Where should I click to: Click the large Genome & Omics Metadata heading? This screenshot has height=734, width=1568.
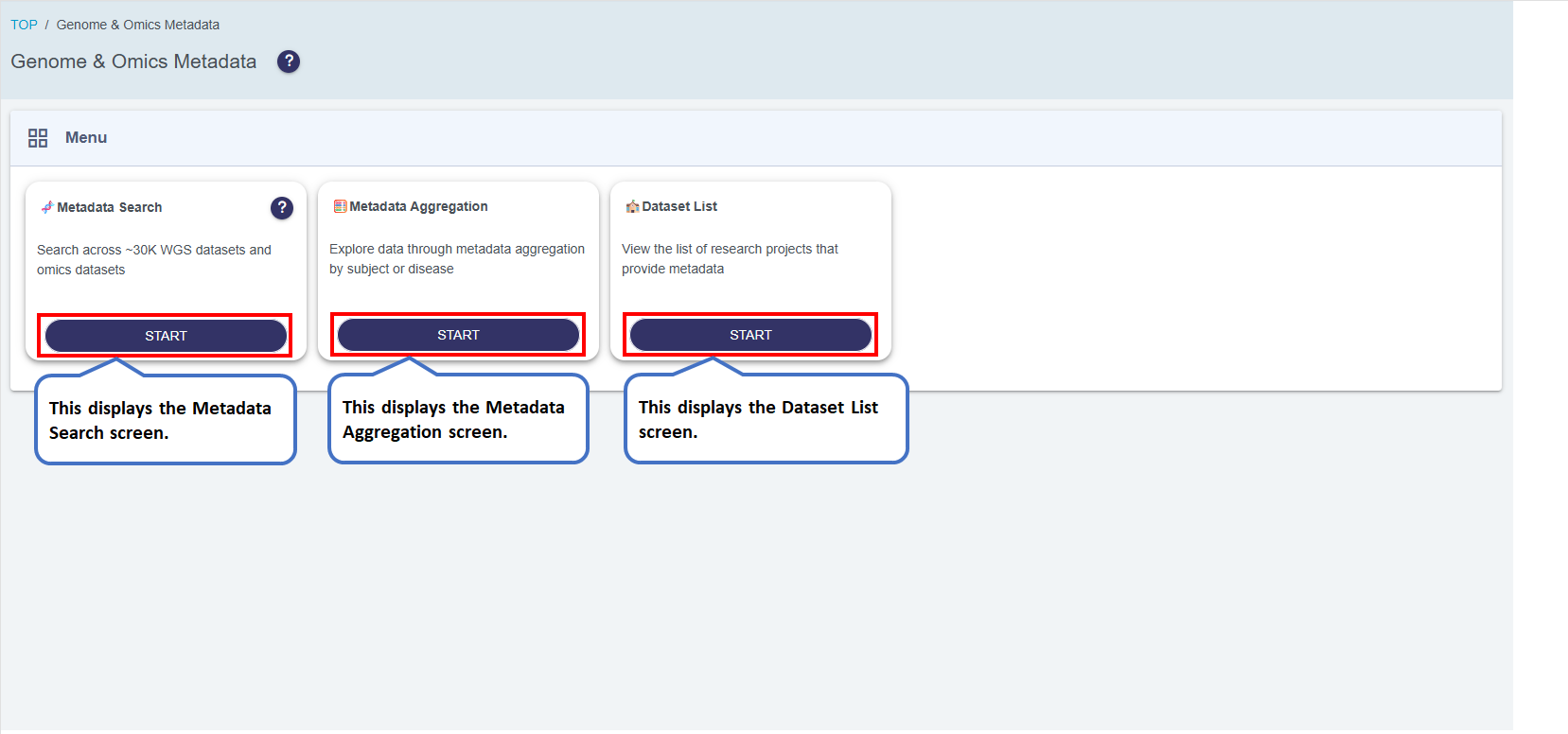tap(133, 61)
